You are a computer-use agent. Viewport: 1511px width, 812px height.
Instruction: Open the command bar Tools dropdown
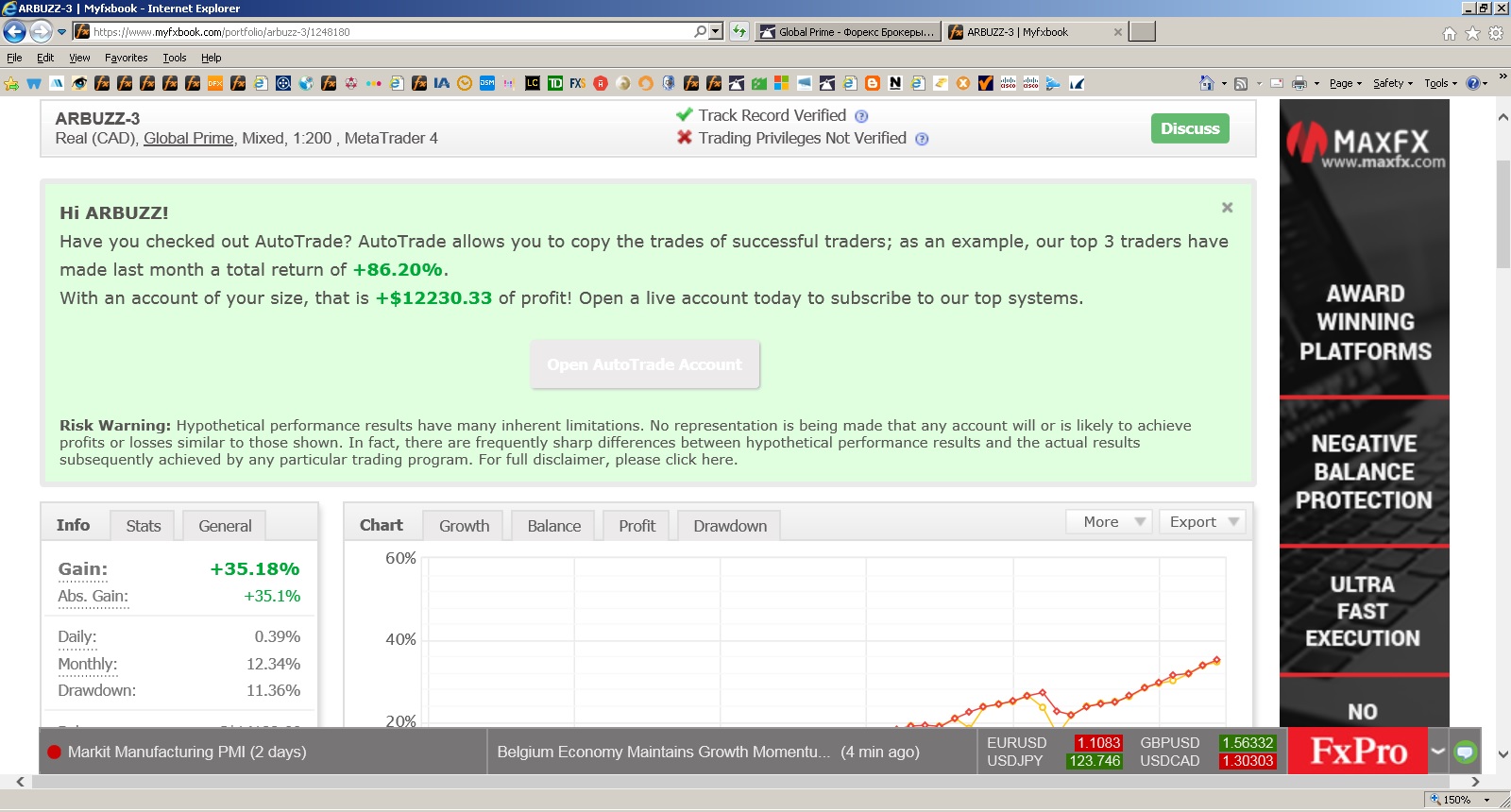1440,83
